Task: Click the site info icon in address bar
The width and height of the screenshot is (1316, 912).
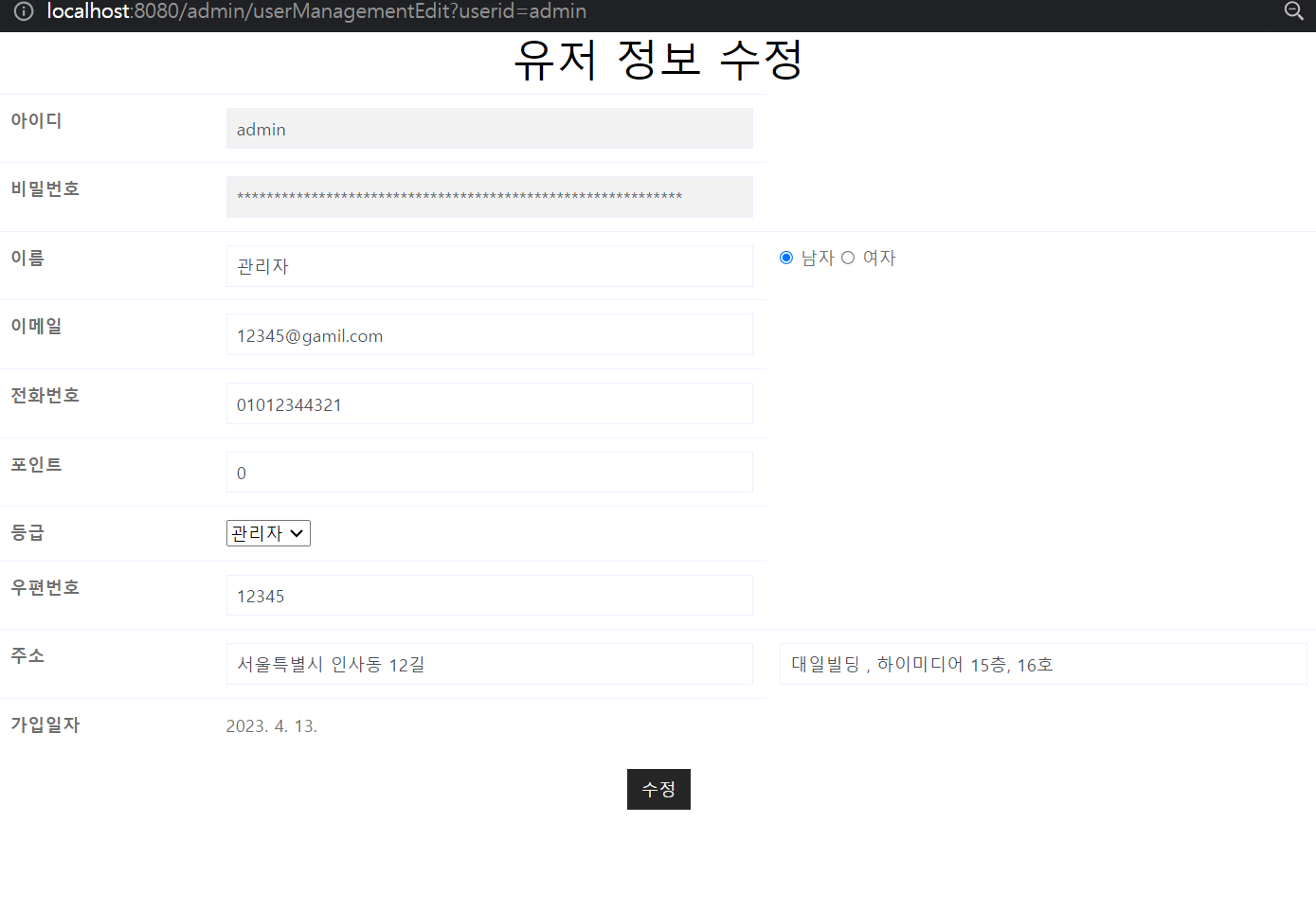Action: click(x=24, y=11)
